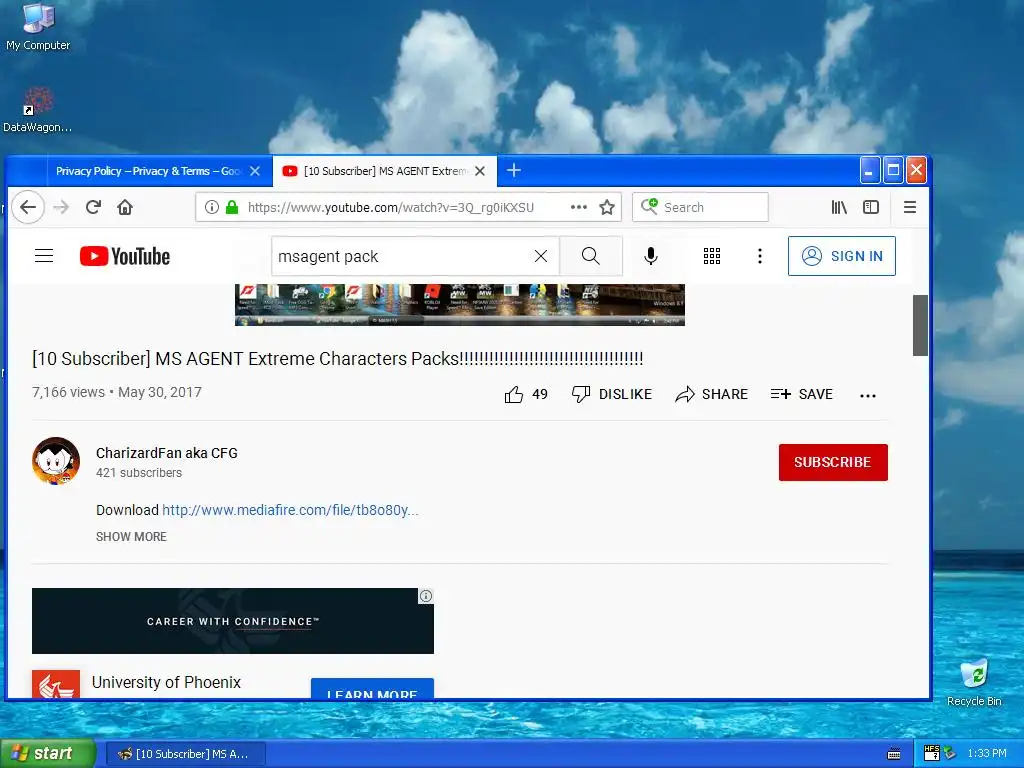1024x768 pixels.
Task: Click the YouTube search magnifier button
Action: tap(590, 256)
